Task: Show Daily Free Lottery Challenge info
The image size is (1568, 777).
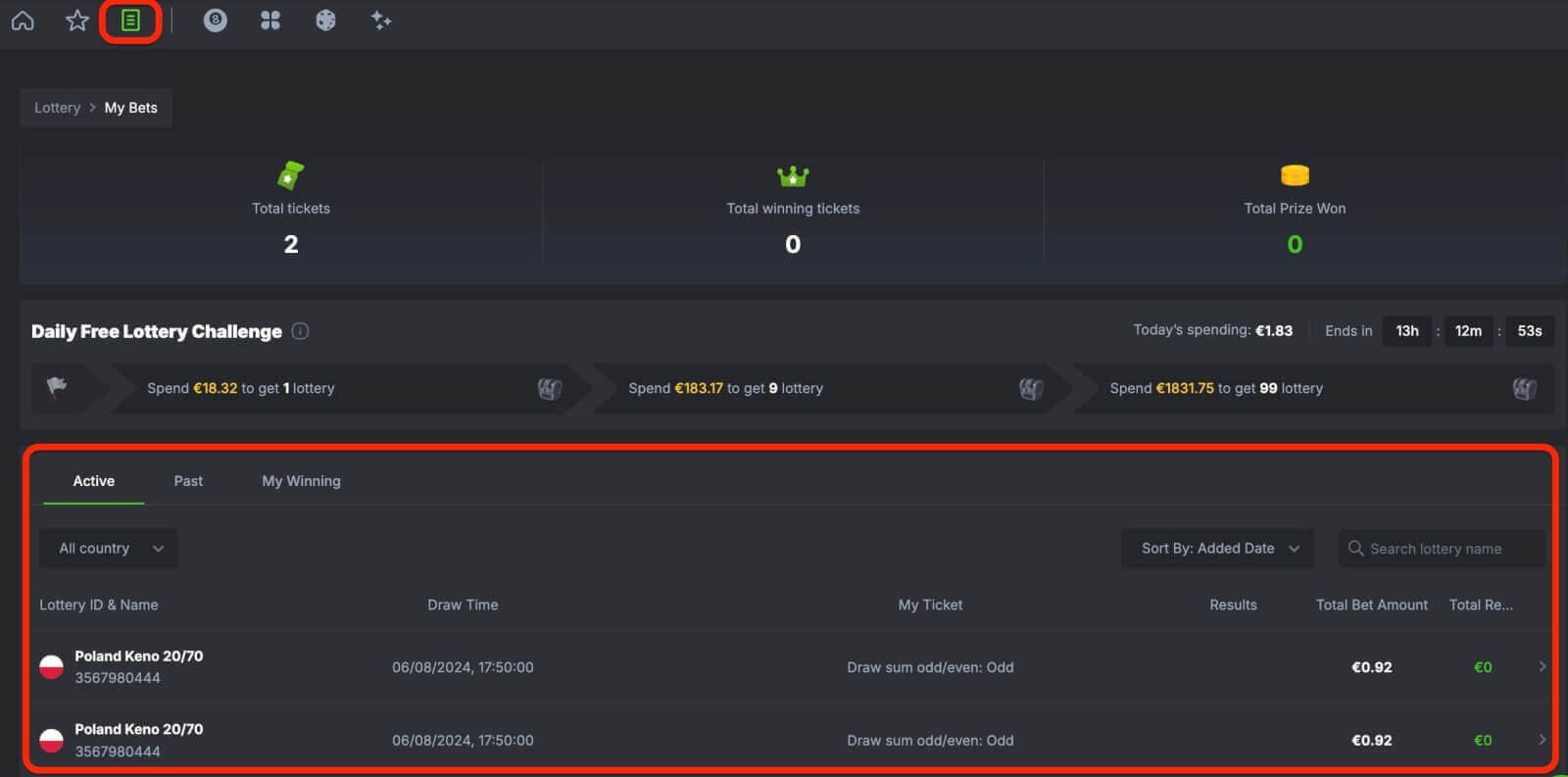Action: 301,331
